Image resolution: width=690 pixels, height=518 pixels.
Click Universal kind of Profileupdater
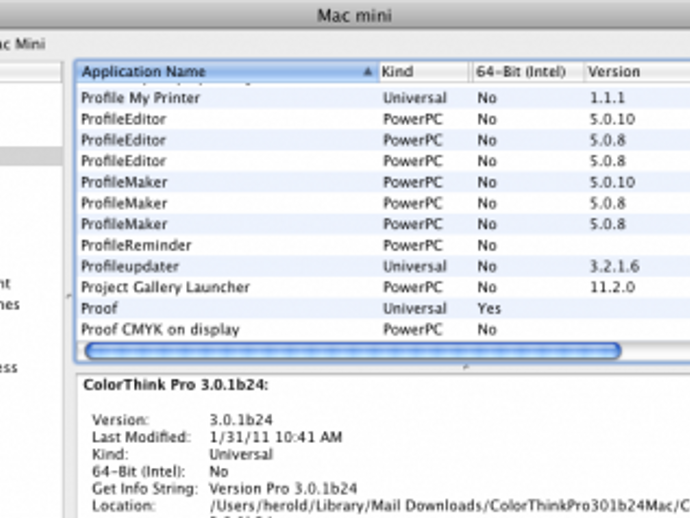point(415,266)
